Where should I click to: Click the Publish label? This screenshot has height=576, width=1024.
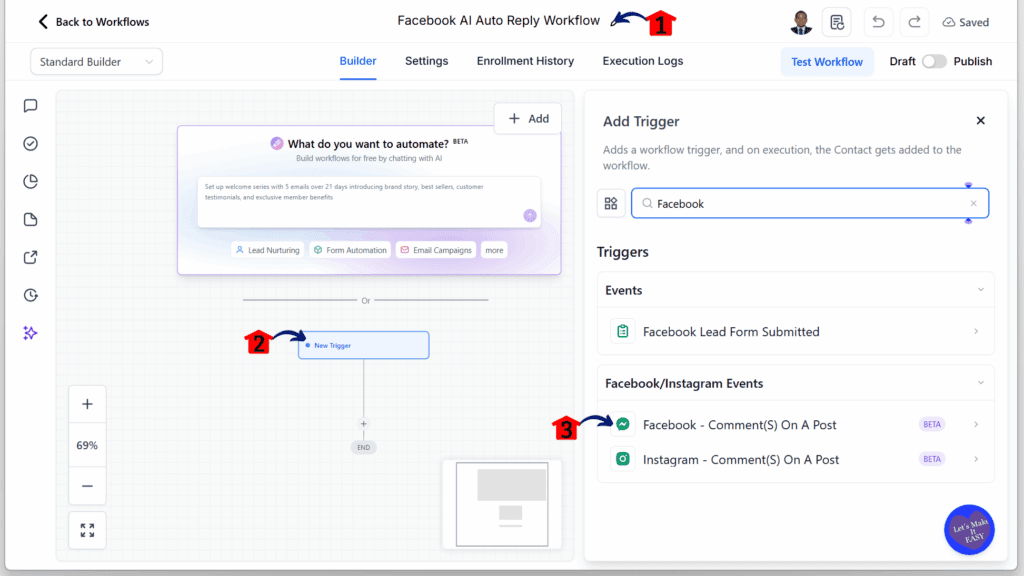[x=972, y=61]
